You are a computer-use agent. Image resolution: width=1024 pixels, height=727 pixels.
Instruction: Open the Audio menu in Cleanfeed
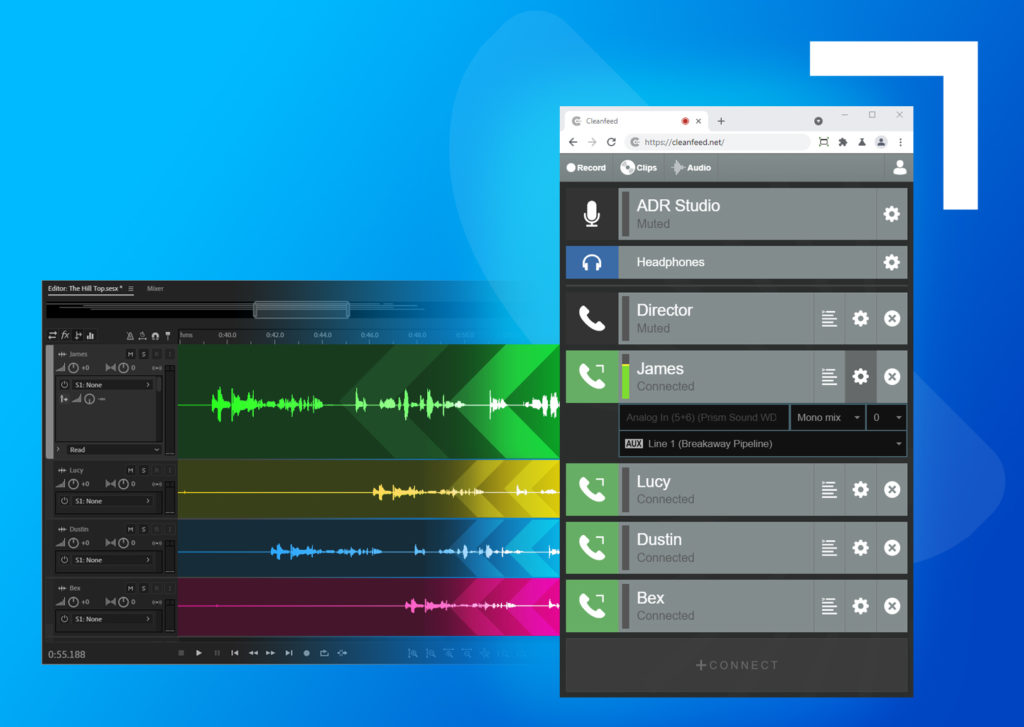(692, 168)
